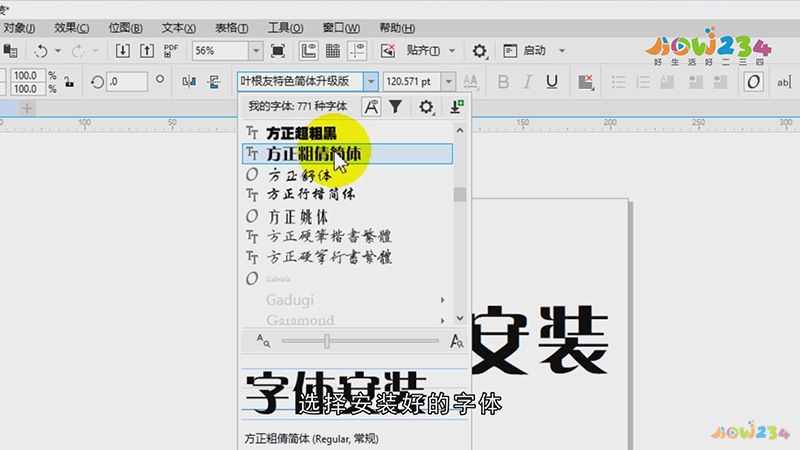Select the 方正粗倩简体 font
Viewport: 800px width, 450px height.
pyautogui.click(x=347, y=154)
